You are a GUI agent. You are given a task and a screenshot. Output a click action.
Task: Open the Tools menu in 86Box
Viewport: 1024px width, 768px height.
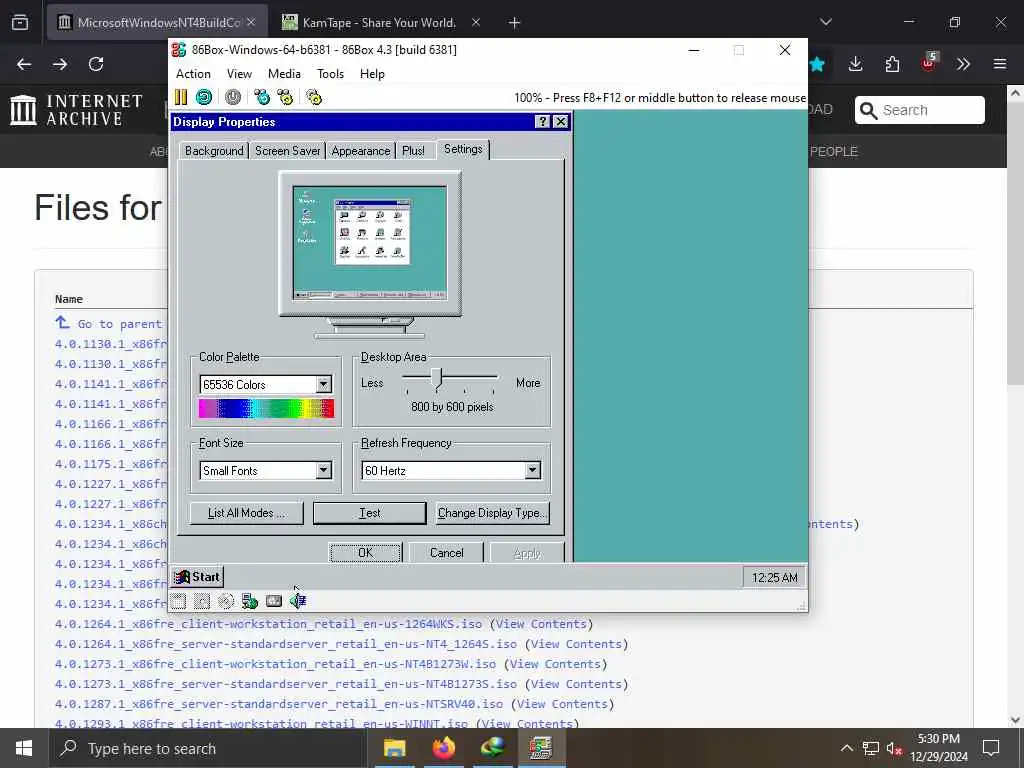coord(330,74)
